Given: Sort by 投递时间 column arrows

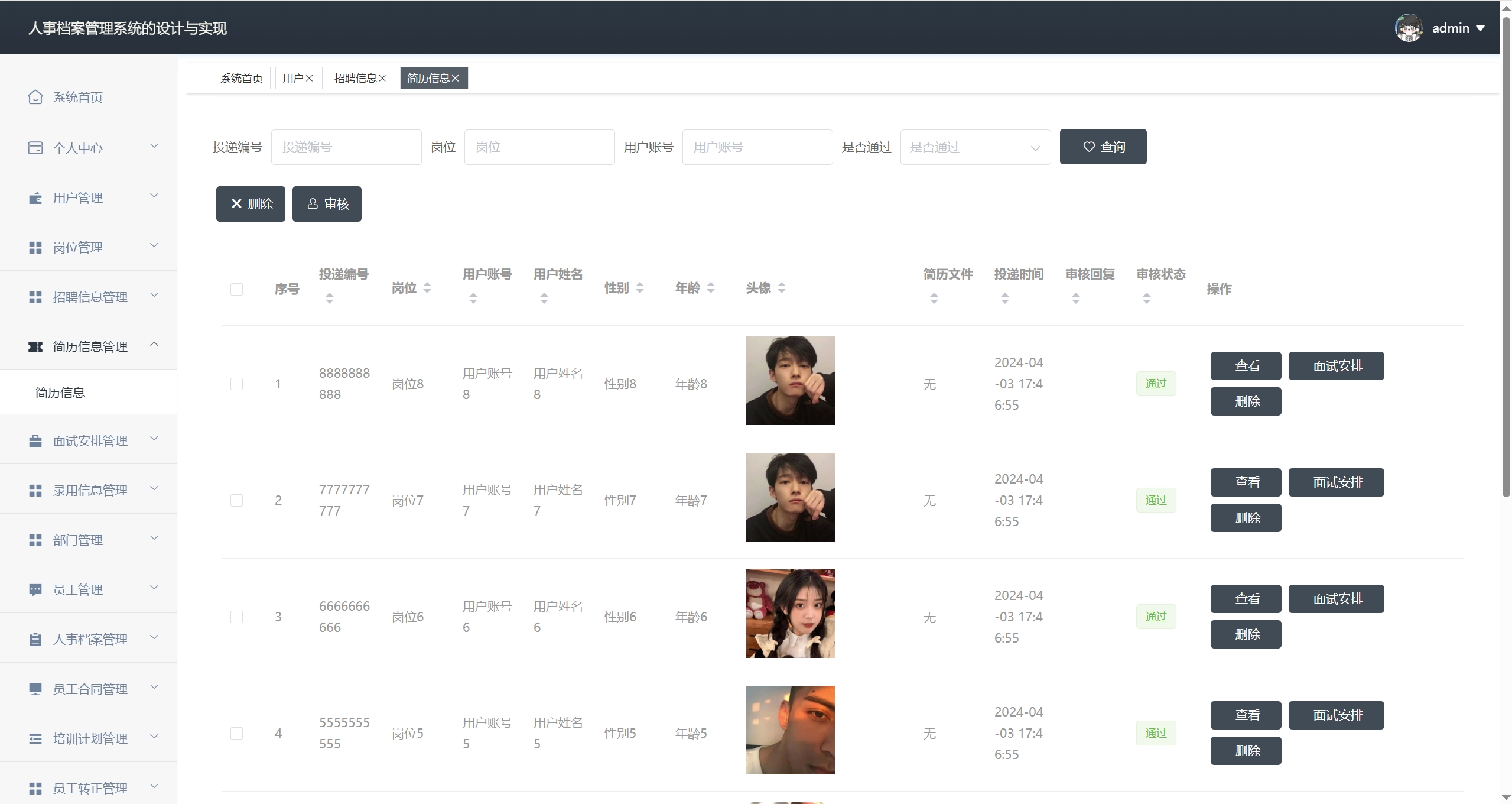Looking at the screenshot, I should (x=1005, y=299).
